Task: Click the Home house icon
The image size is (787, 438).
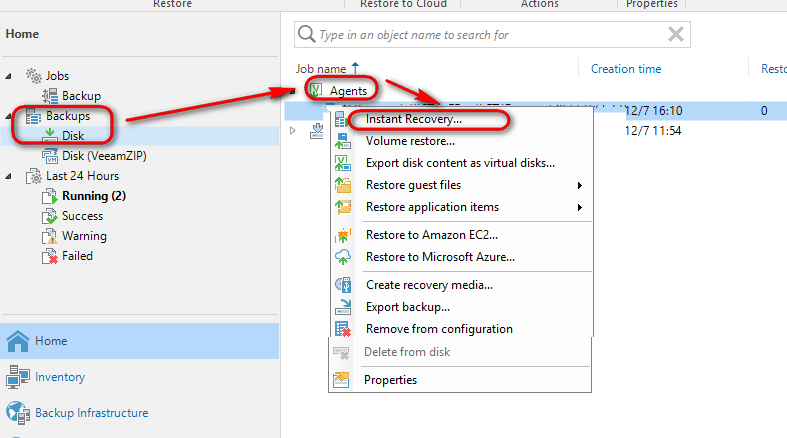Action: [x=18, y=341]
